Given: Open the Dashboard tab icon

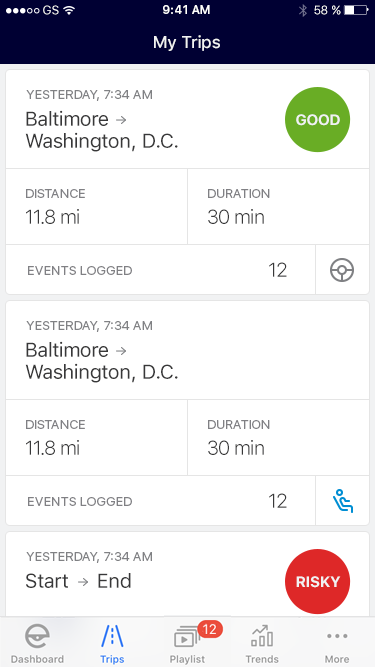Looking at the screenshot, I should [x=37, y=636].
